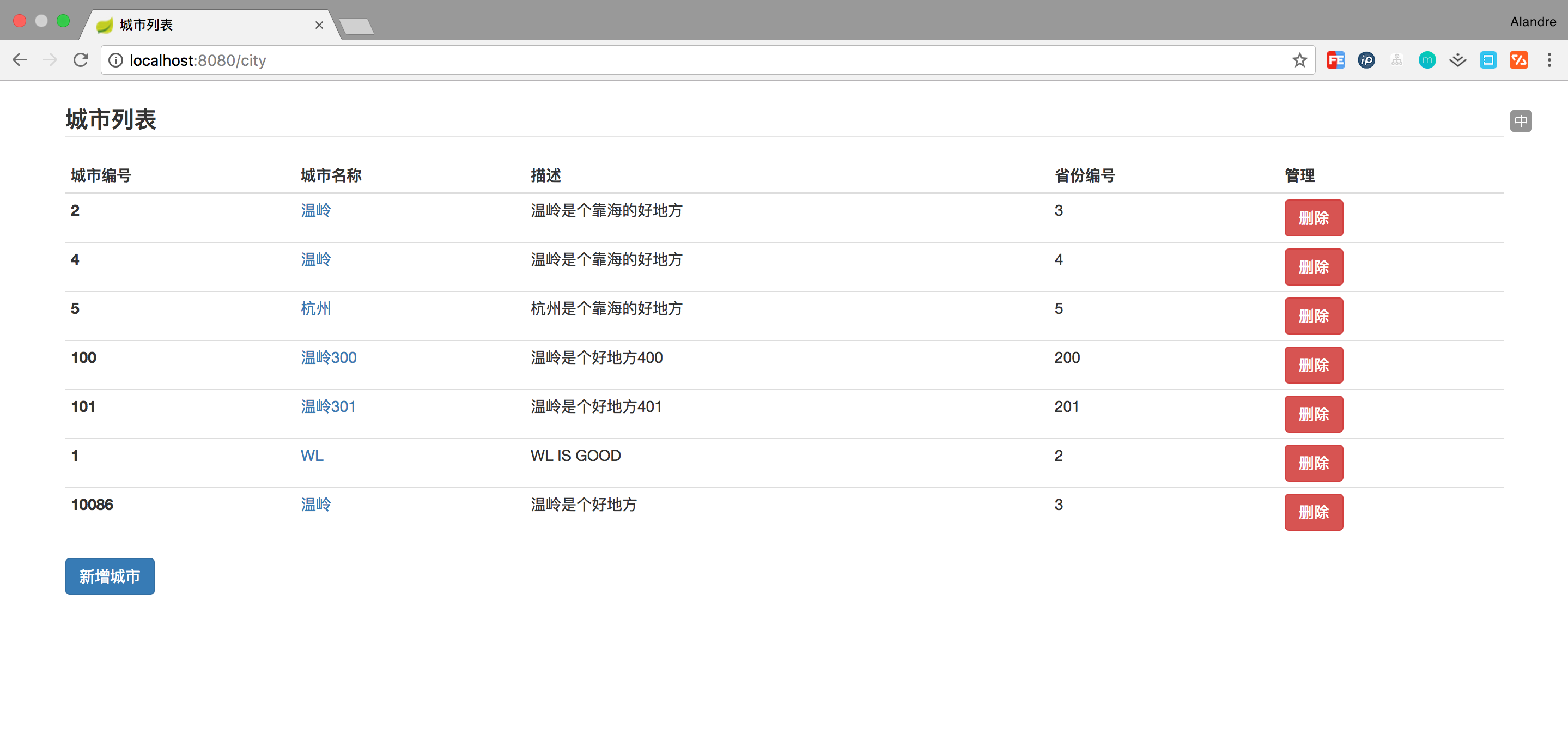
Task: Toggle the 中 input method badge
Action: click(1520, 120)
